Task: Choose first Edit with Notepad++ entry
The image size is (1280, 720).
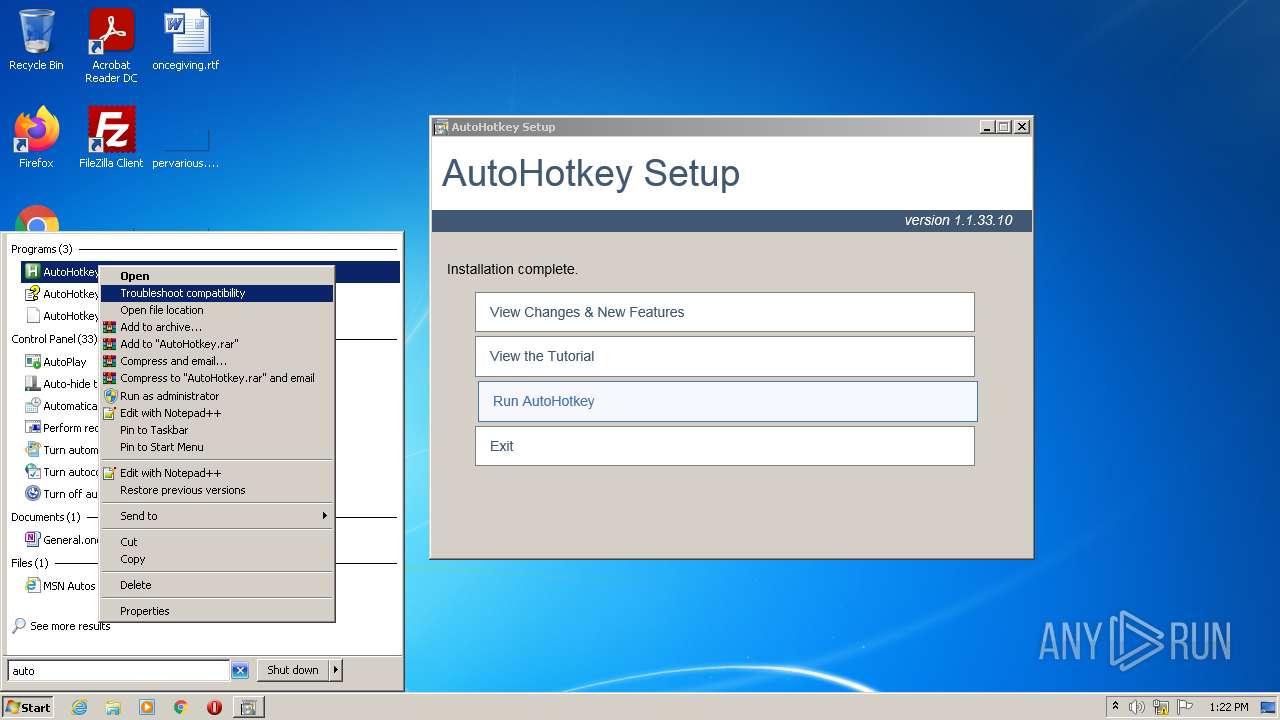Action: click(217, 413)
